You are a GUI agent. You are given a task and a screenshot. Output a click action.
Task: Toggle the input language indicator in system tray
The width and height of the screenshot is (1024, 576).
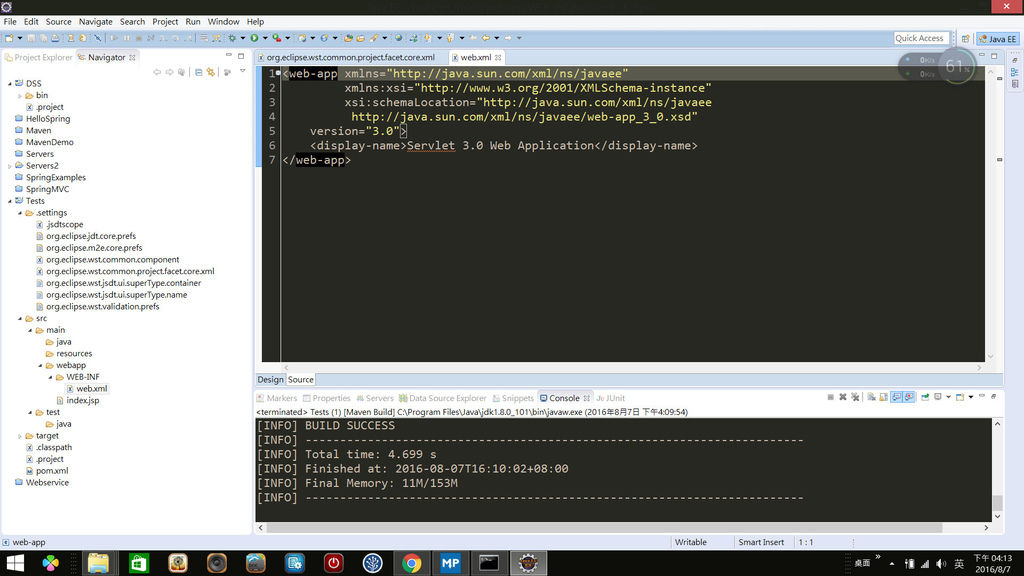click(959, 564)
